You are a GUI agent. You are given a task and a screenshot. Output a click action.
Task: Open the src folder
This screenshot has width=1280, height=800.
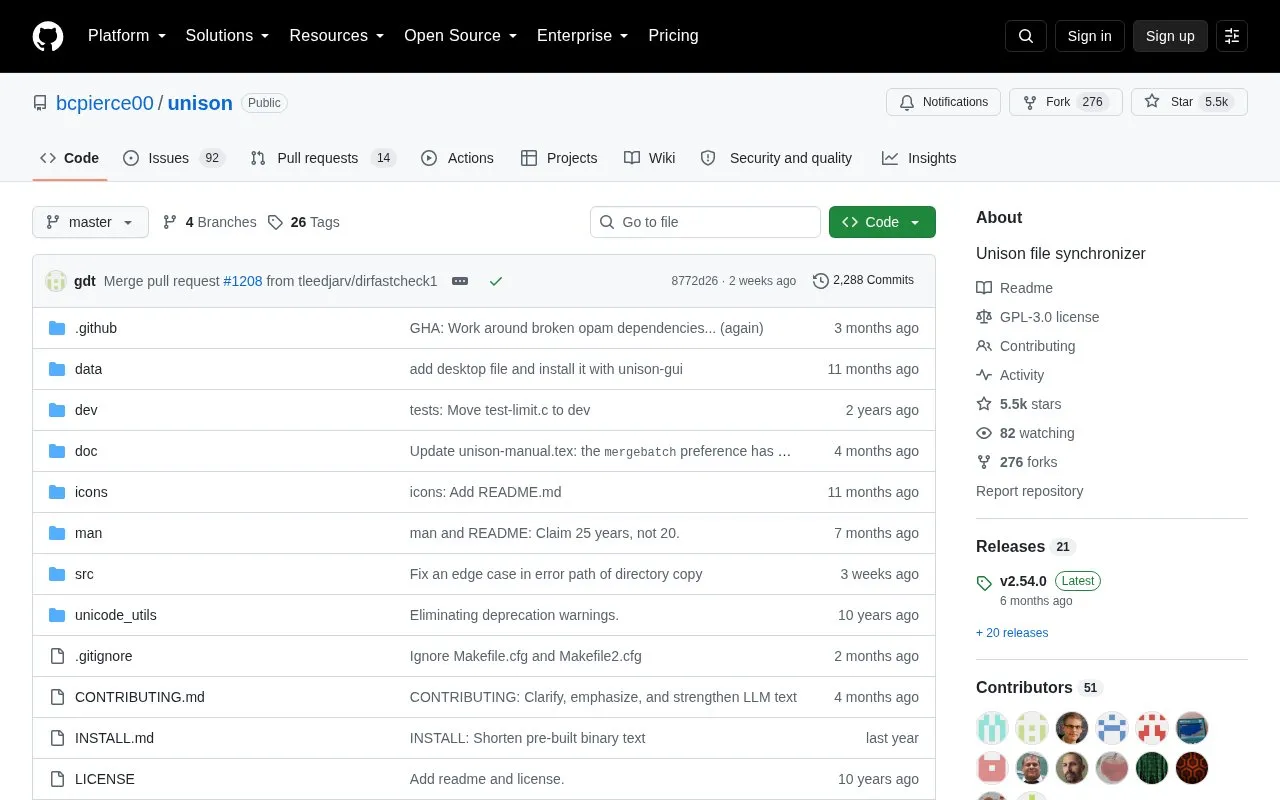(84, 574)
